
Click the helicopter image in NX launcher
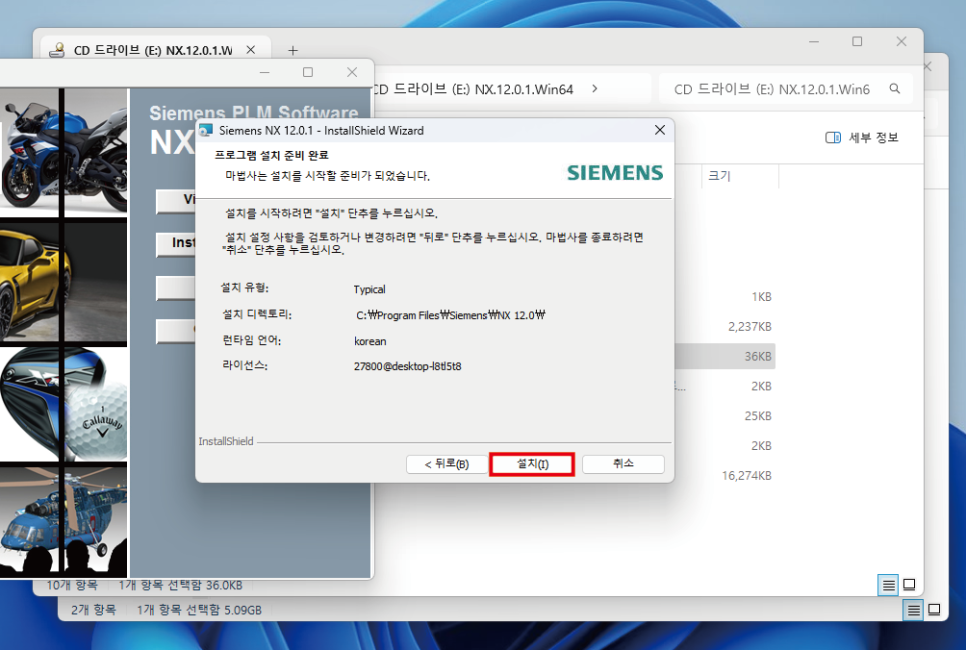tap(63, 521)
